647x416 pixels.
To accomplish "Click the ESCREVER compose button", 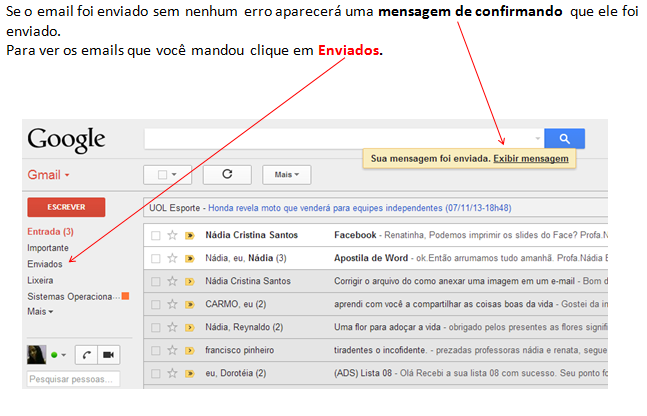I will point(66,207).
